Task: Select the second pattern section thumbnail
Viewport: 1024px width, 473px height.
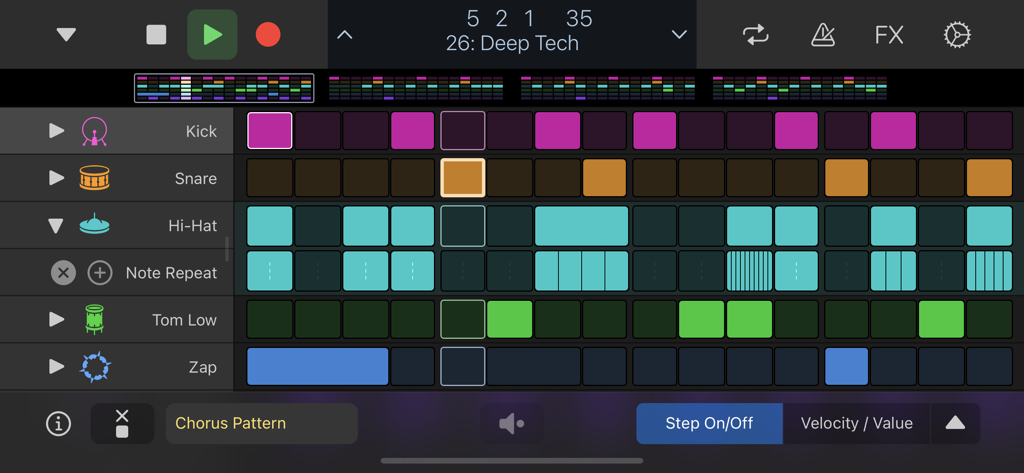Action: [x=416, y=88]
